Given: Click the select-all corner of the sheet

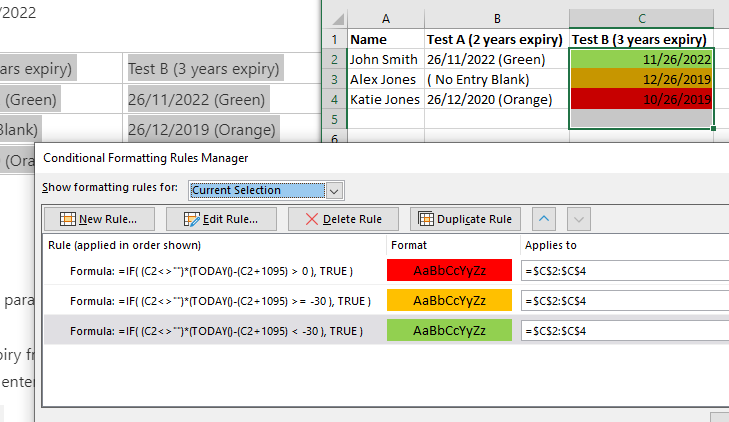Looking at the screenshot, I should 336,19.
